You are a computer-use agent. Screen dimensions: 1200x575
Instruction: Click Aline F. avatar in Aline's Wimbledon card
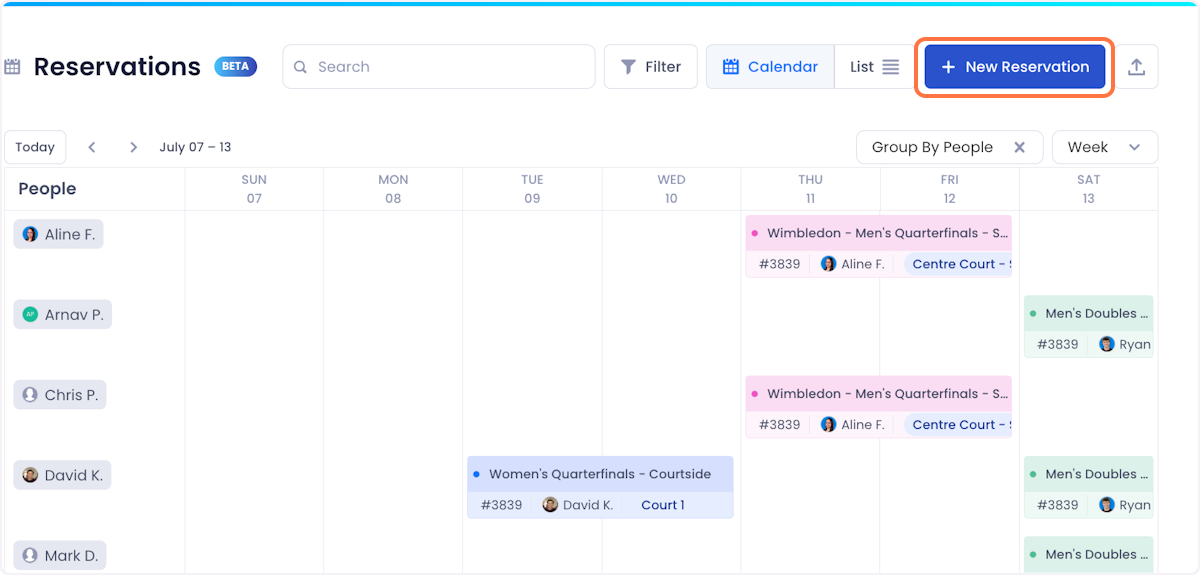(828, 264)
